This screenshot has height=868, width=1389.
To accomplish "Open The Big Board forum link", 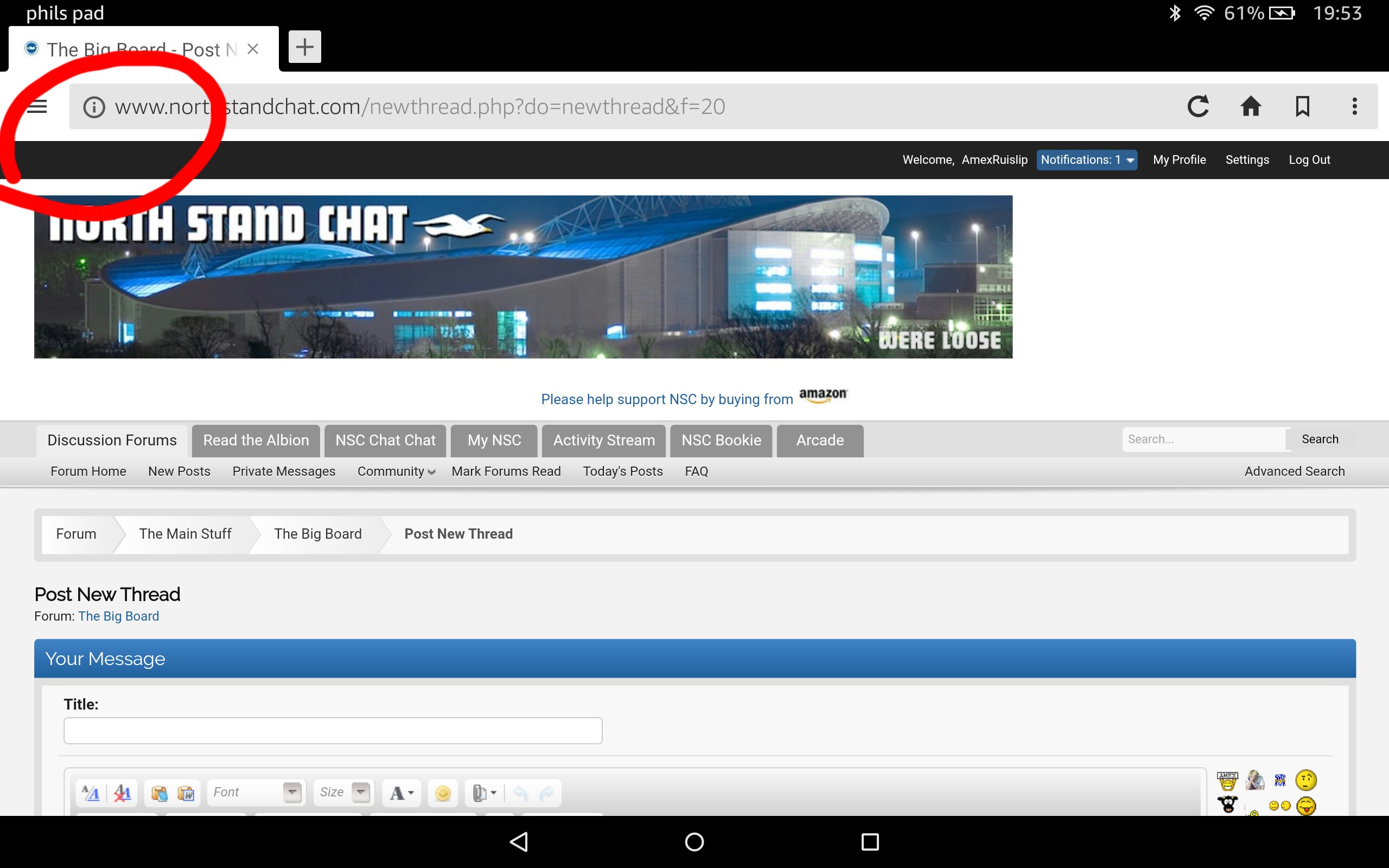I will (x=119, y=616).
